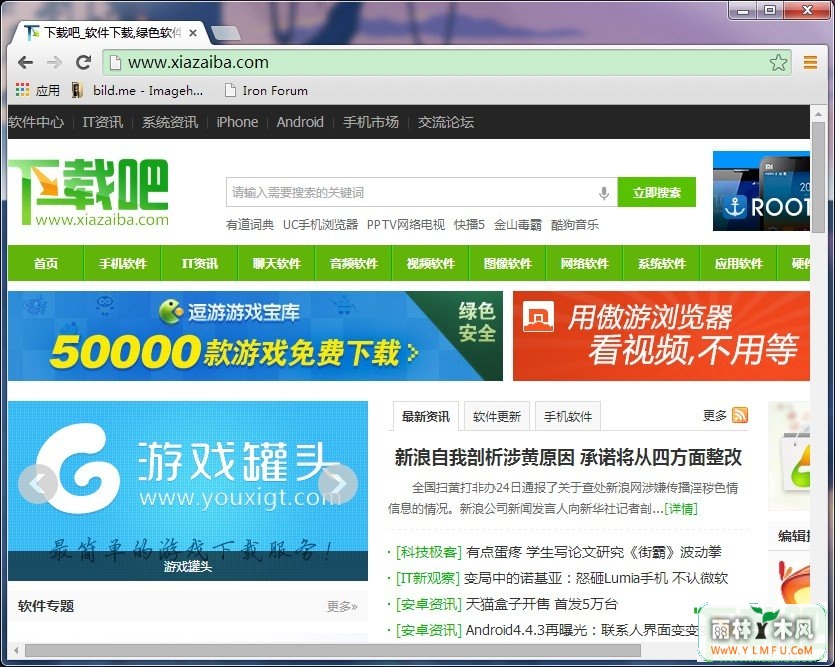Click the microphone voice search icon

(x=603, y=193)
